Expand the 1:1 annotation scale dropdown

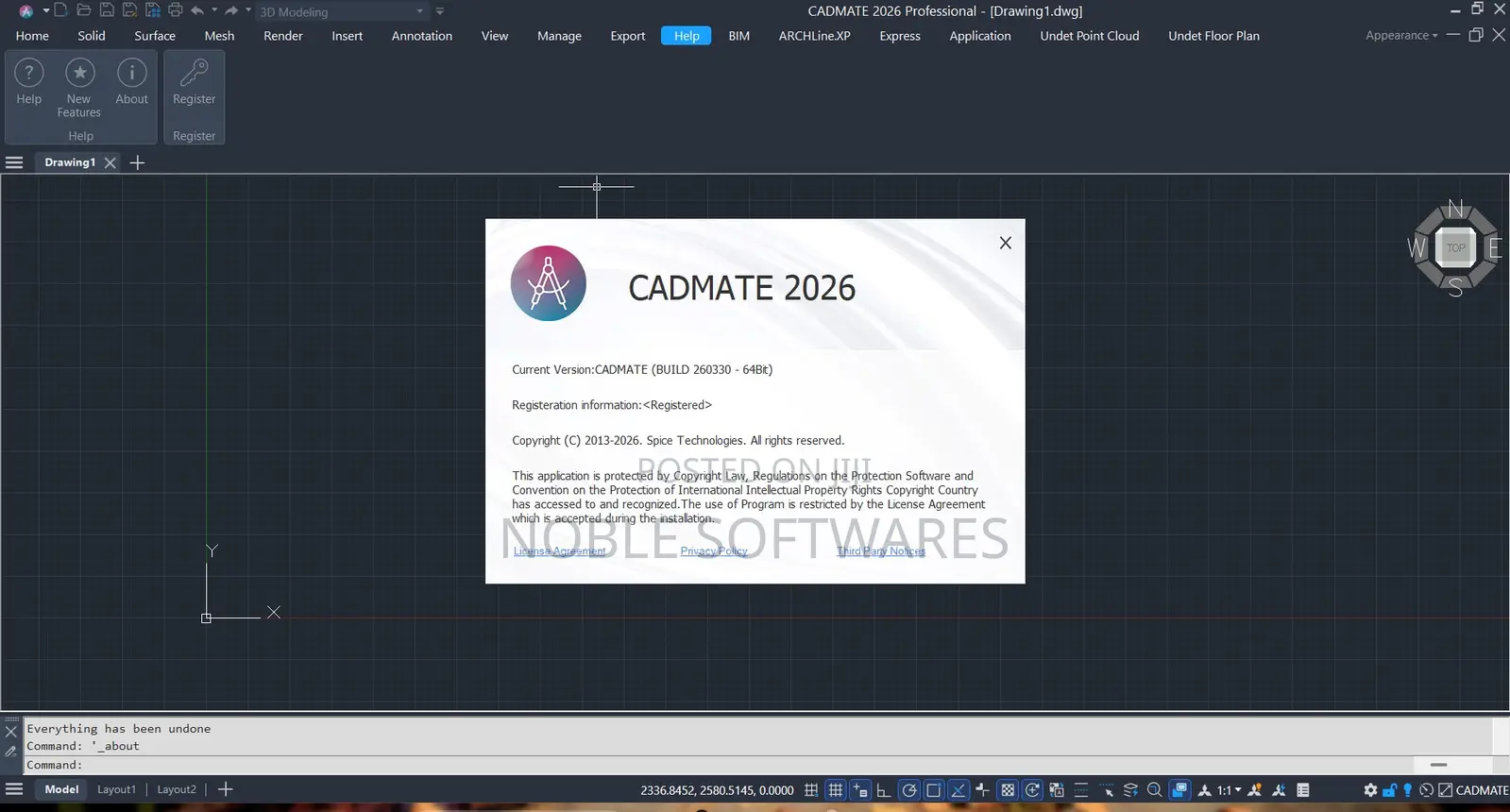1229,790
